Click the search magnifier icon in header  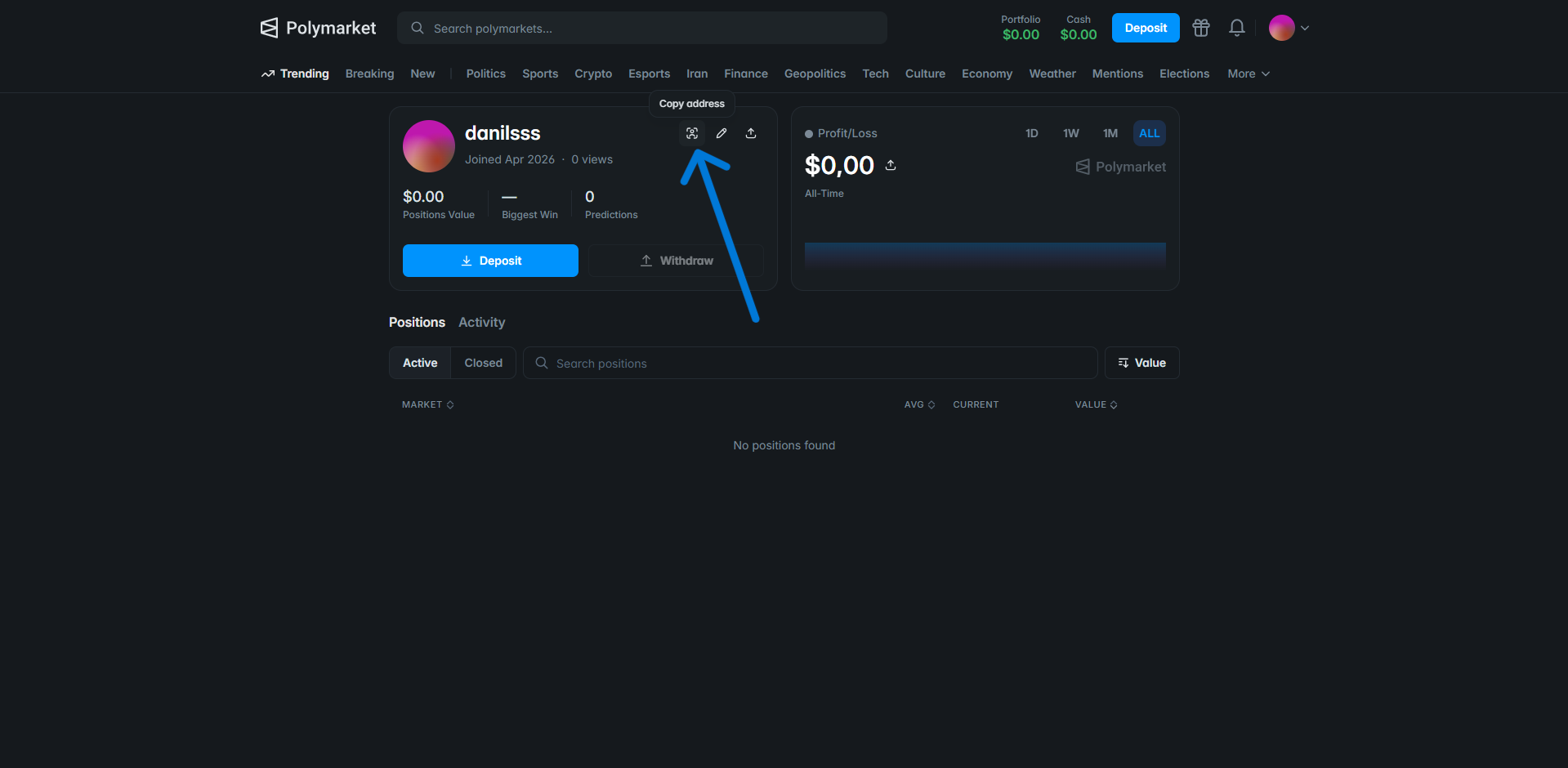coord(418,28)
